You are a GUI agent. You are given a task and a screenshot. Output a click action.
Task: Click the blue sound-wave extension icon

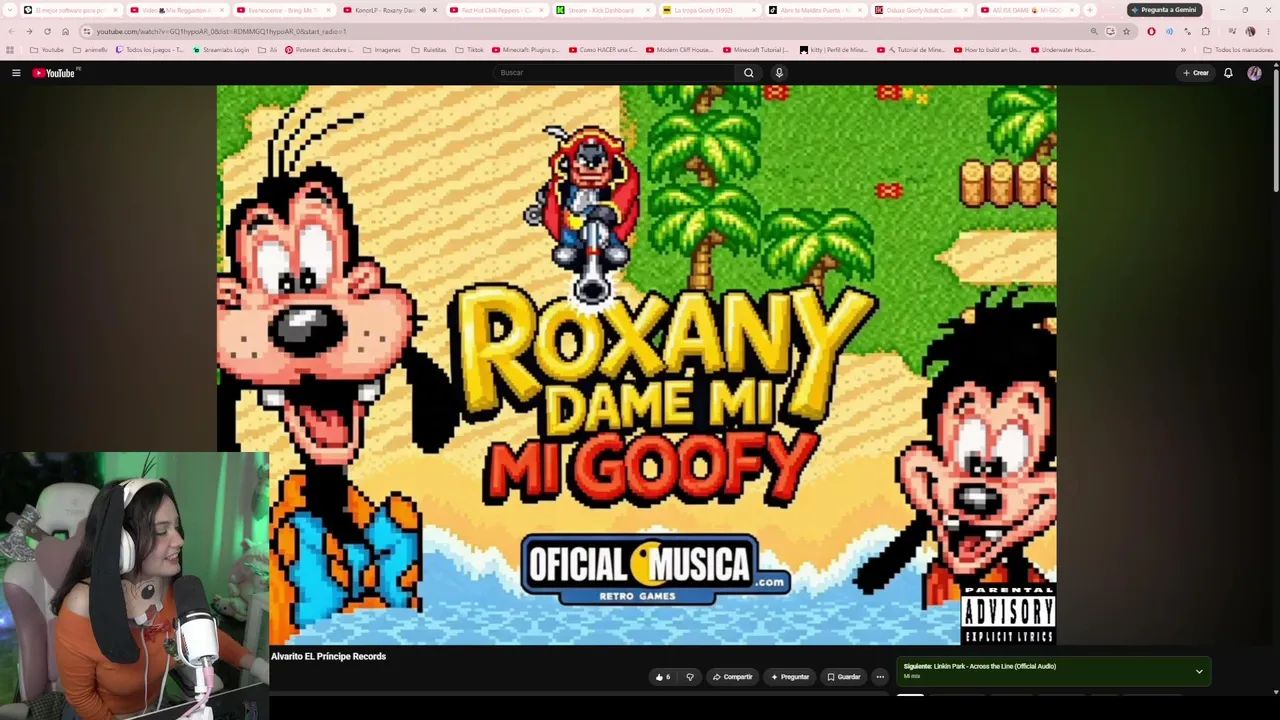point(1169,31)
